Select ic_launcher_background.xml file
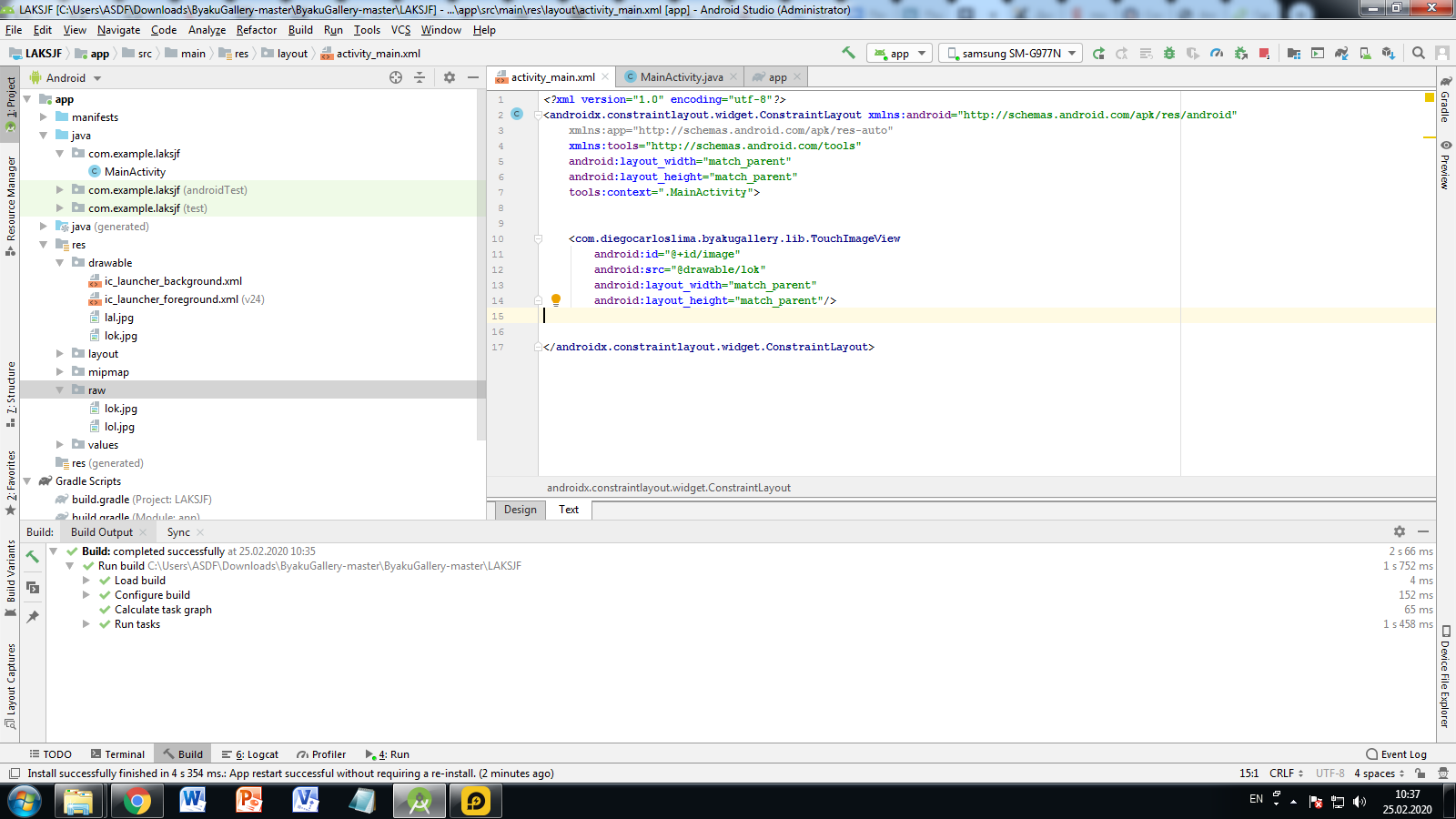The width and height of the screenshot is (1456, 819). click(x=173, y=280)
